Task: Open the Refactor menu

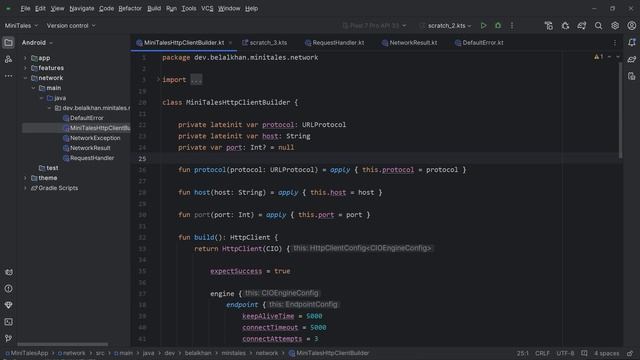Action: click(130, 9)
